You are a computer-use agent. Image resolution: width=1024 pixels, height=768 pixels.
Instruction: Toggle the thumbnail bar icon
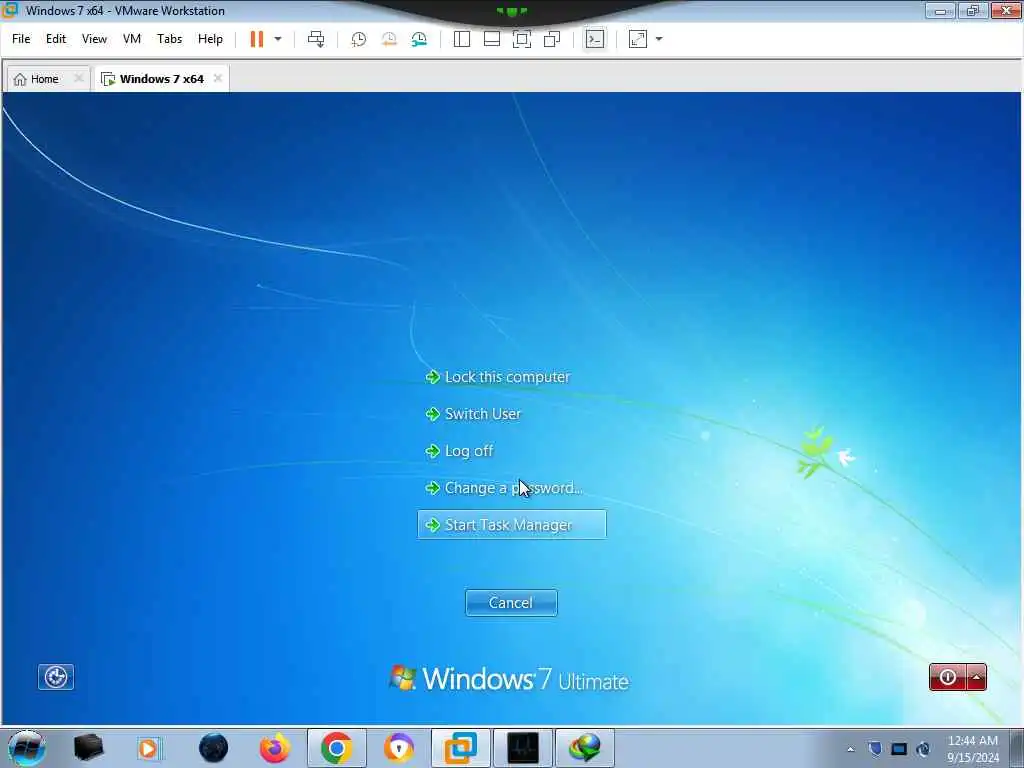tap(492, 39)
